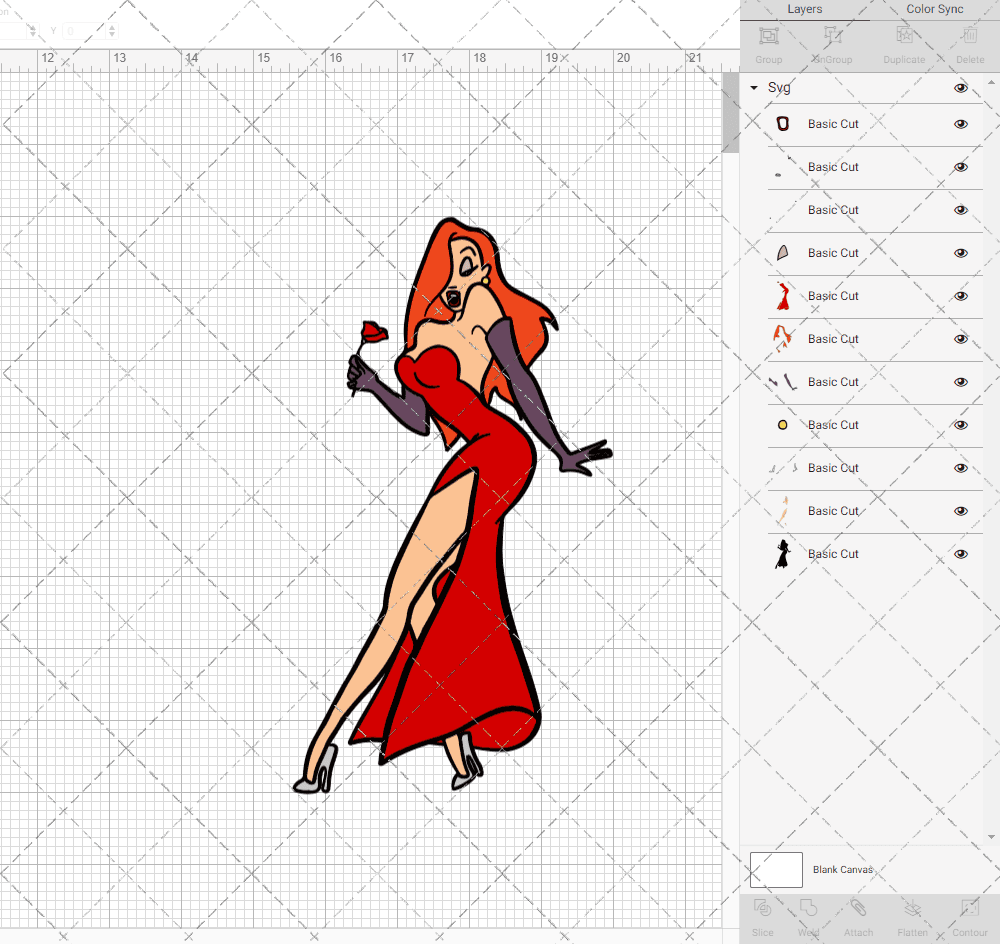Click the Blank Canvas color swatch

click(776, 869)
